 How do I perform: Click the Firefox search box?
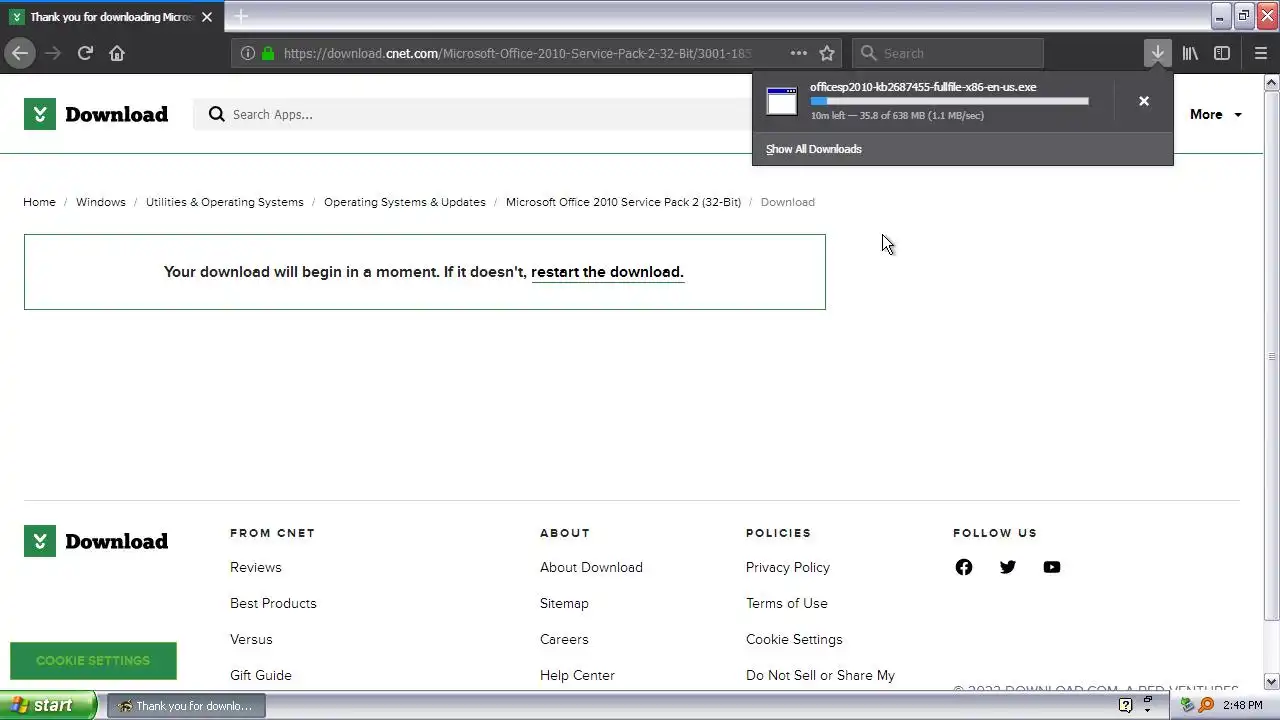[948, 53]
